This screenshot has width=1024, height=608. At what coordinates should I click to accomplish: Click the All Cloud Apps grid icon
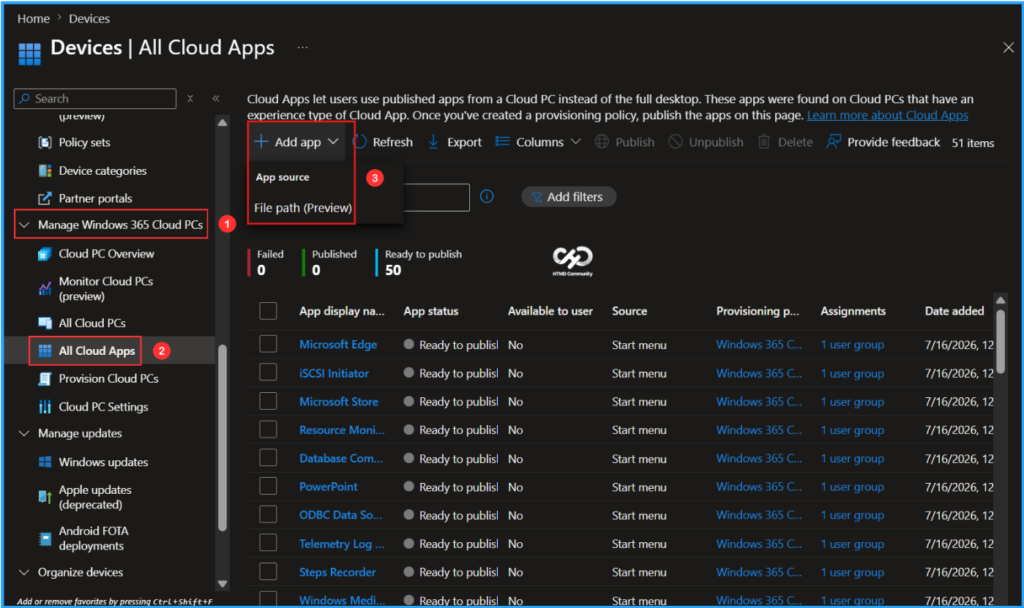pyautogui.click(x=44, y=351)
